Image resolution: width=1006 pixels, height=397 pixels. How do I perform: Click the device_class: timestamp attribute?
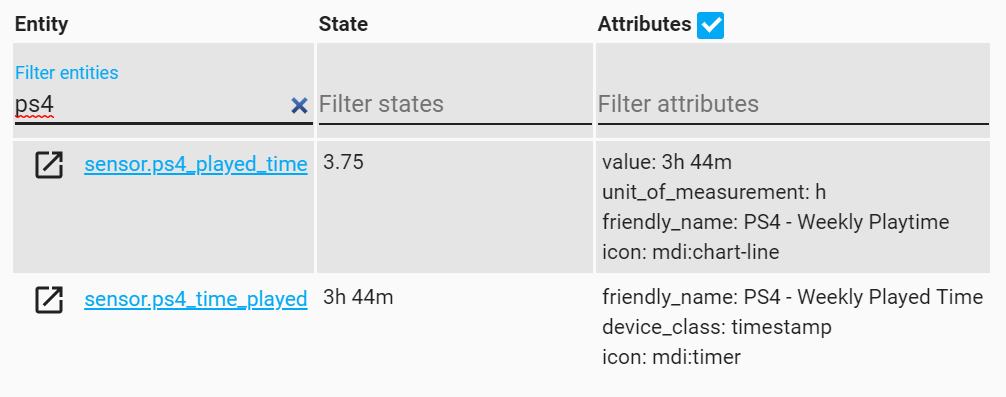click(717, 327)
